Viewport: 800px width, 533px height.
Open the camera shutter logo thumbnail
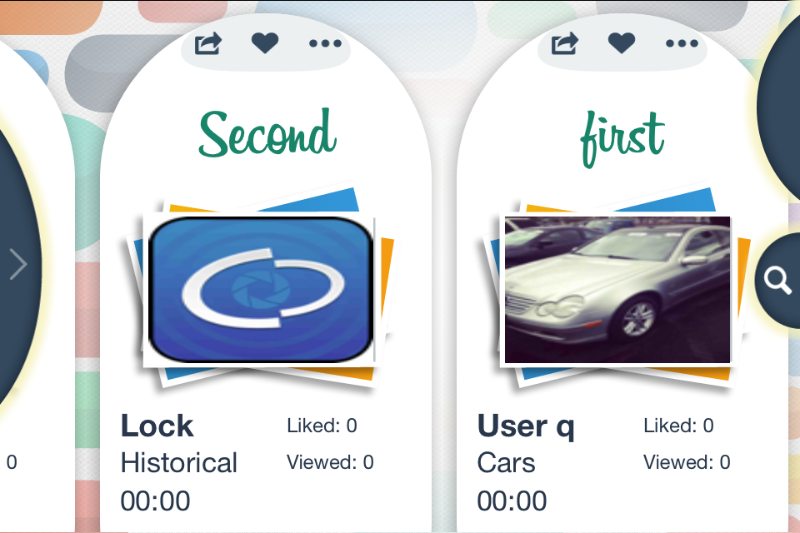(260, 289)
